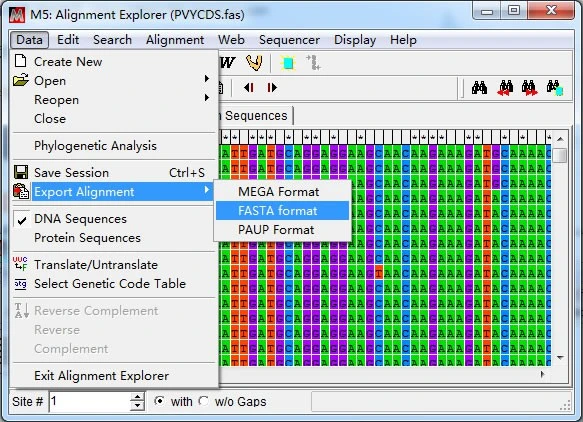Click the flexed-arm Muscle alignment icon

(x=254, y=63)
